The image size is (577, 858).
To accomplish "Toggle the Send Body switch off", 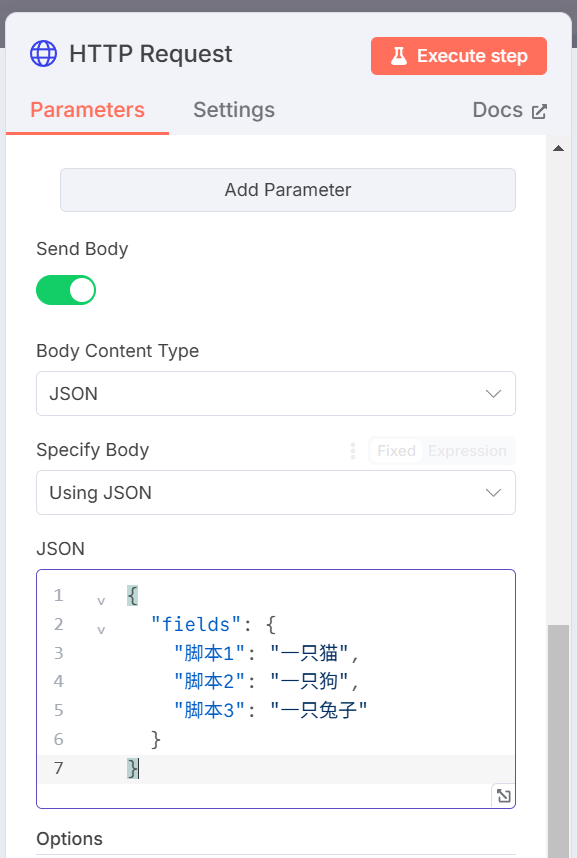I will [x=66, y=290].
